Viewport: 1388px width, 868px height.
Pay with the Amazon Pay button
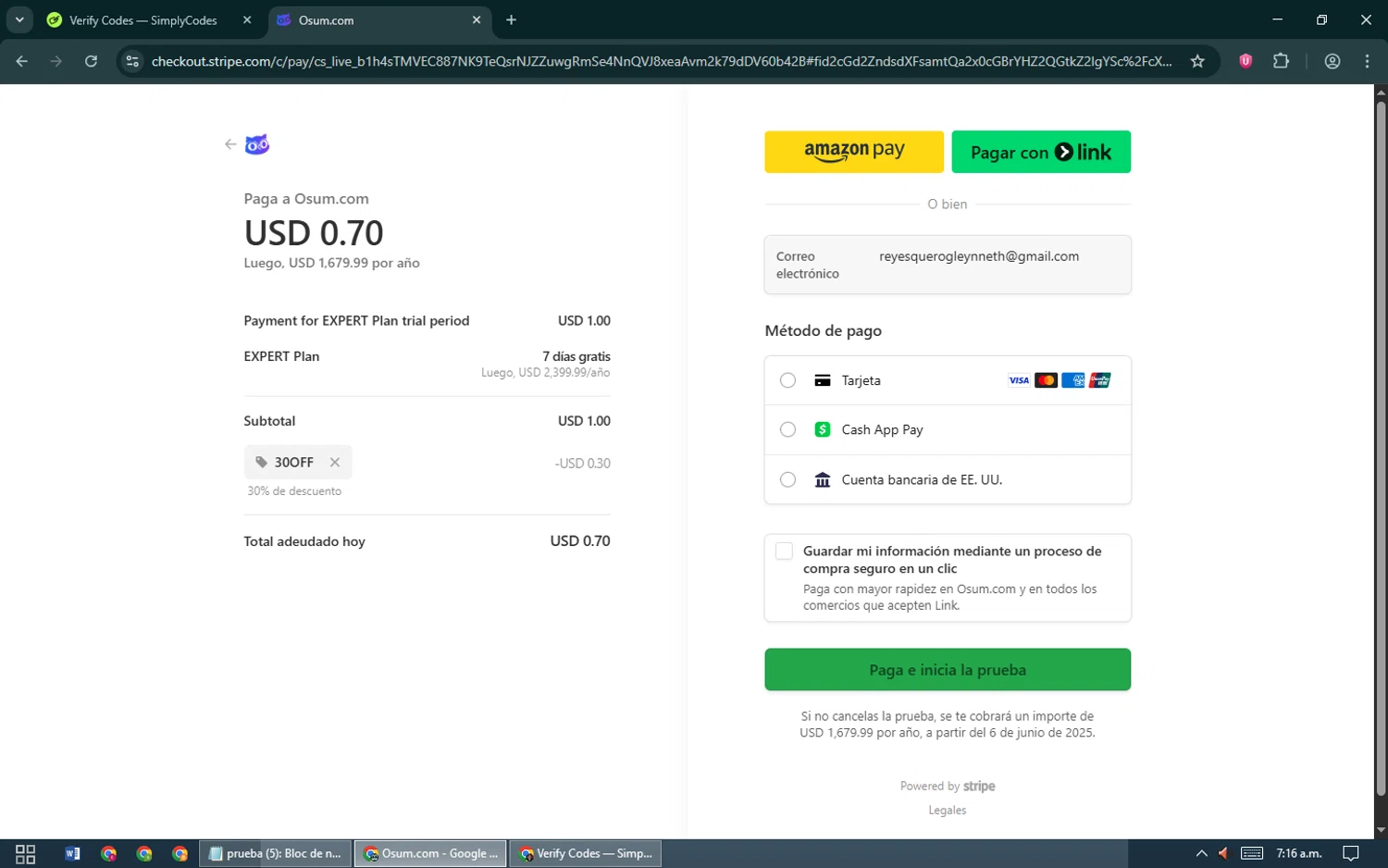(x=854, y=152)
